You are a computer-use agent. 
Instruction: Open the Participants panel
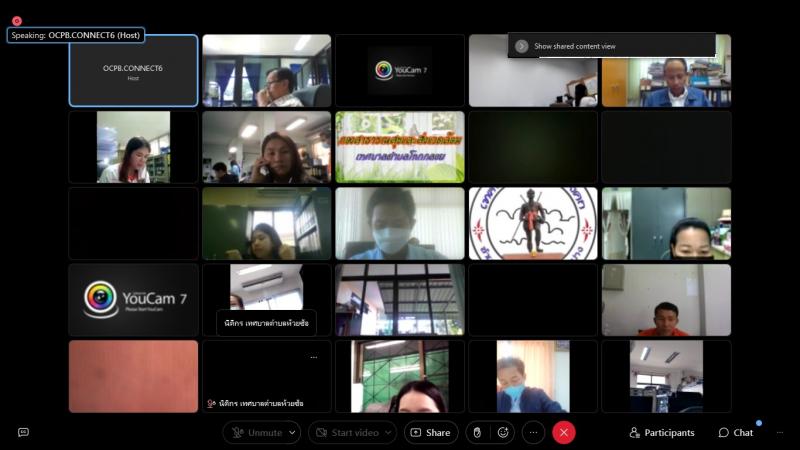(x=661, y=432)
